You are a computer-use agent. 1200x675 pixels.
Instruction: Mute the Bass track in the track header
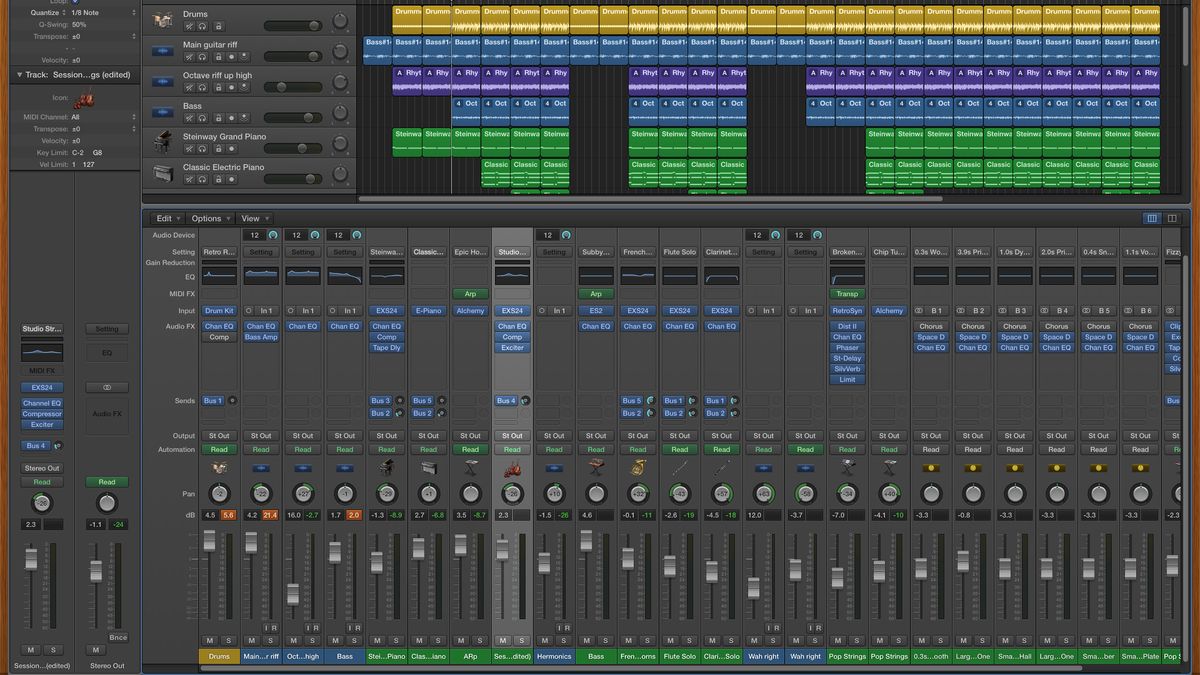[188, 116]
